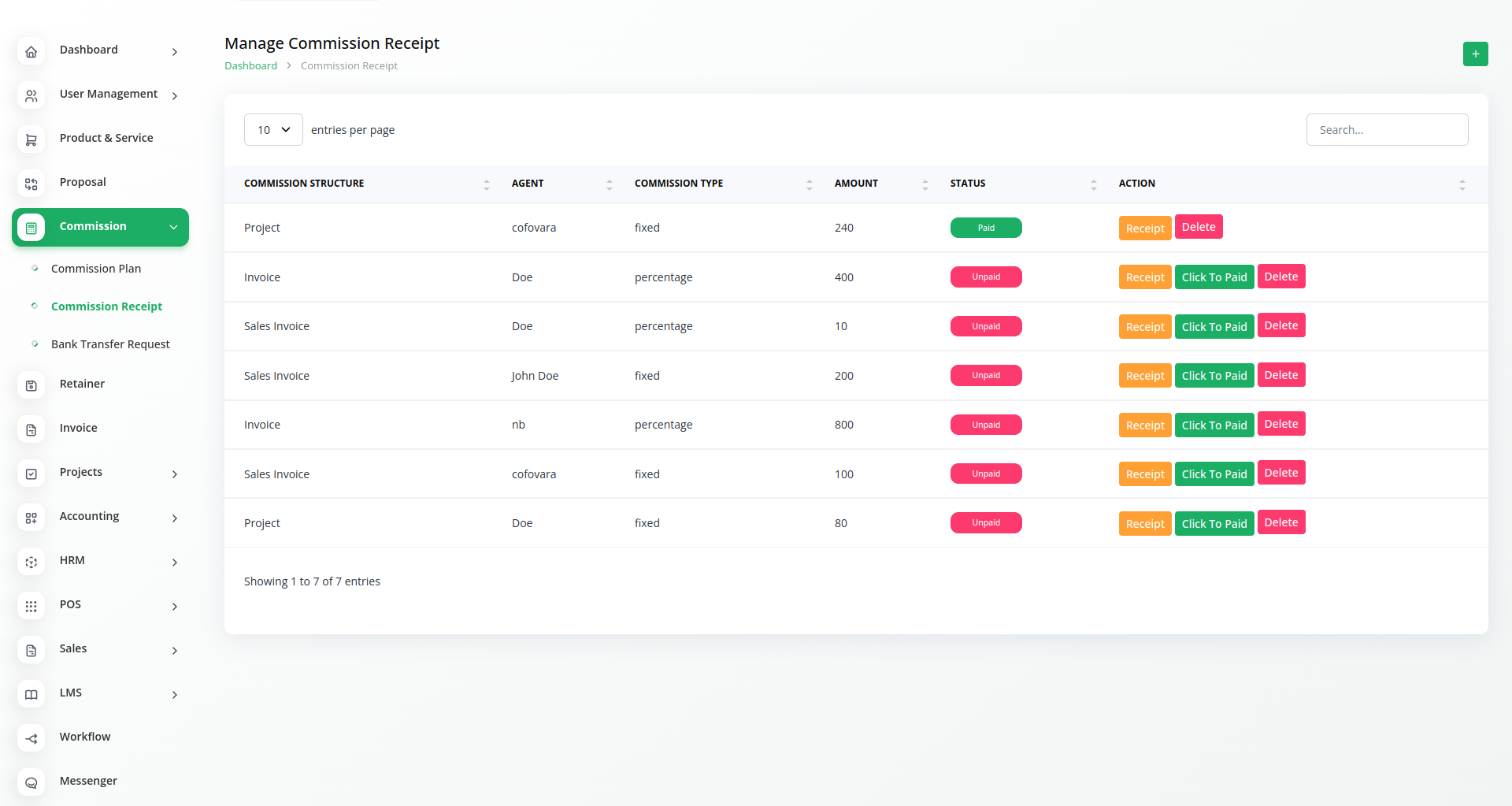
Task: Click the Dashboard home icon in sidebar
Action: 31,52
